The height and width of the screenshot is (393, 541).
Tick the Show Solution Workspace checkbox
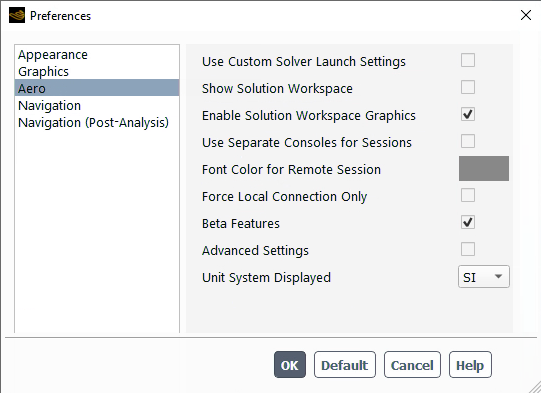tap(468, 87)
